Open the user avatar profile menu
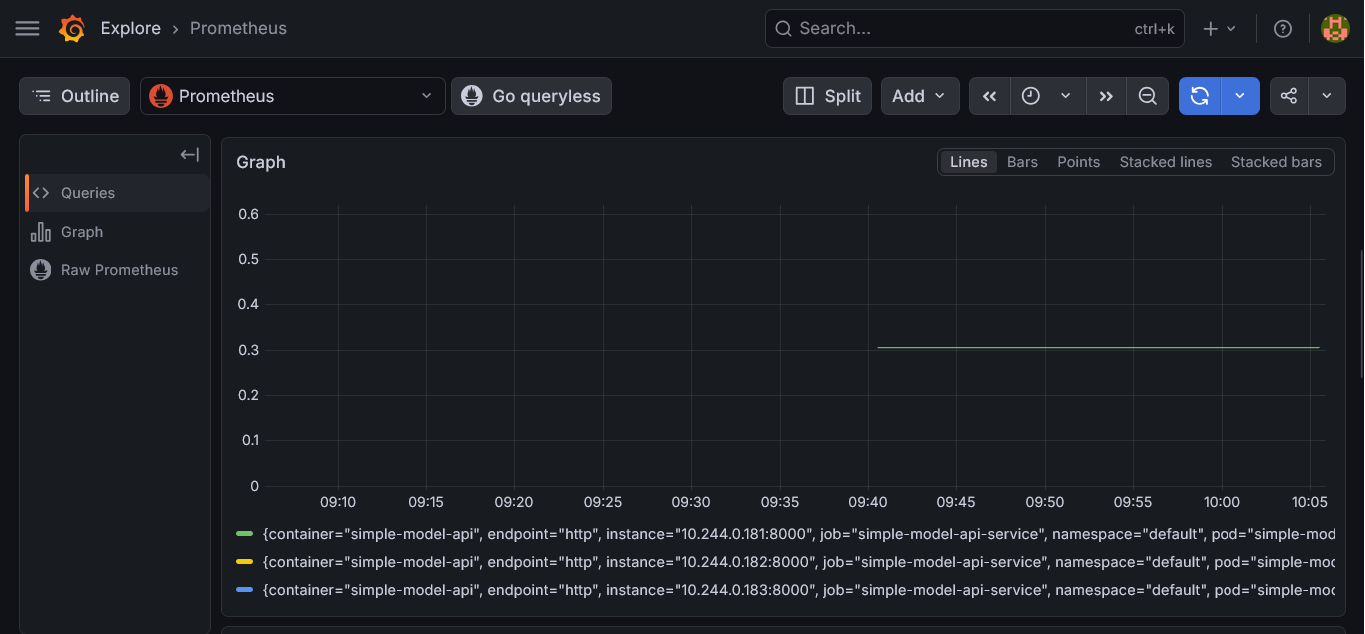 (x=1335, y=29)
